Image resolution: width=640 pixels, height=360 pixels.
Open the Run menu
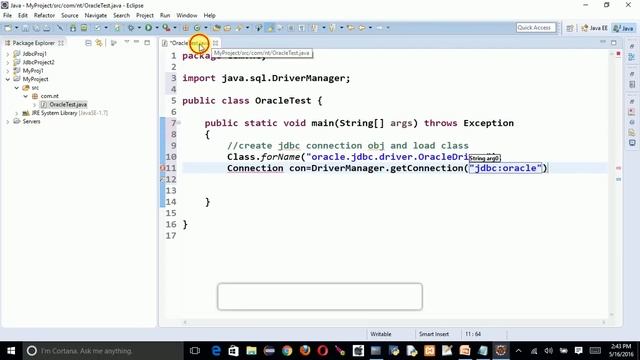point(165,16)
